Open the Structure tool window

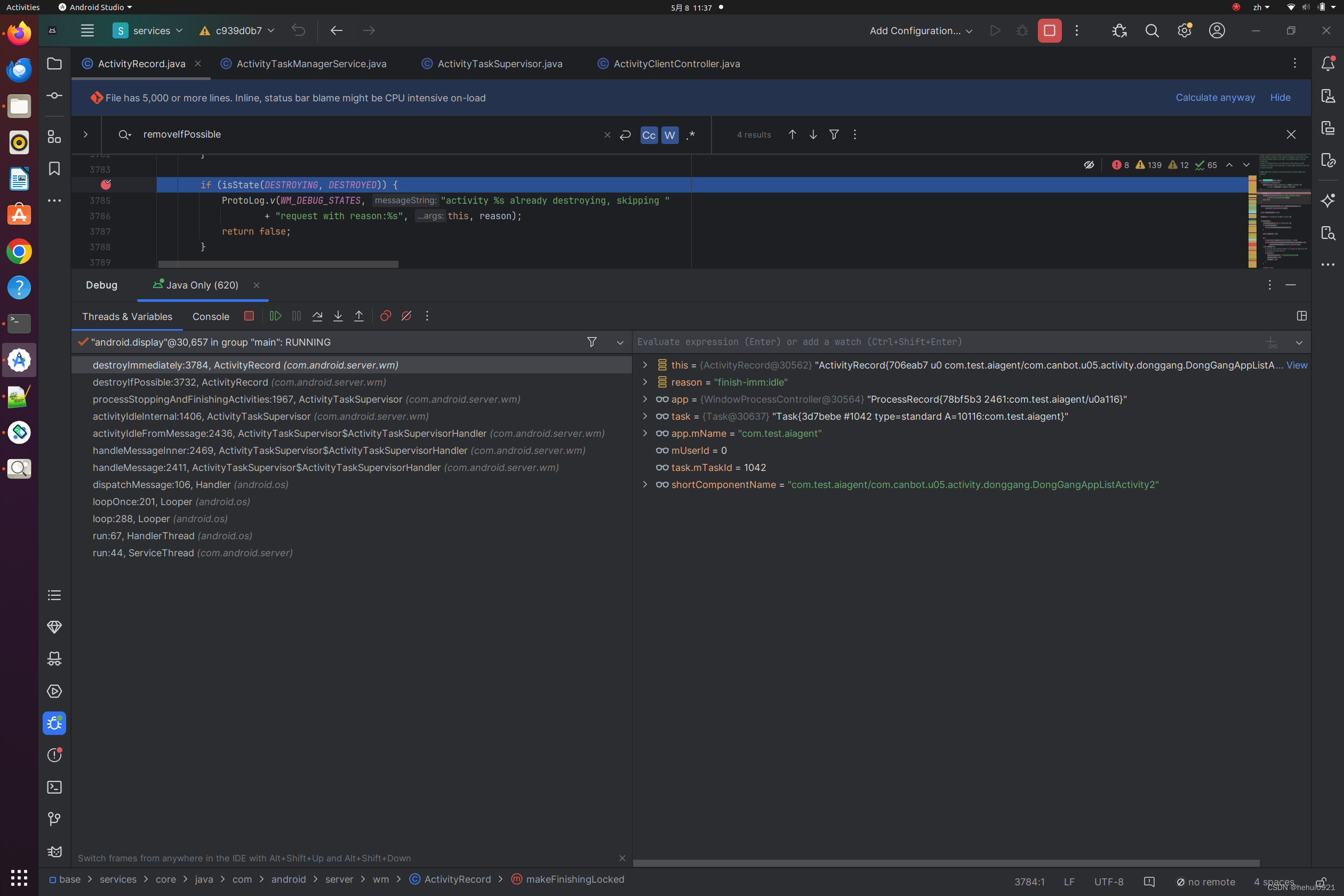click(54, 137)
